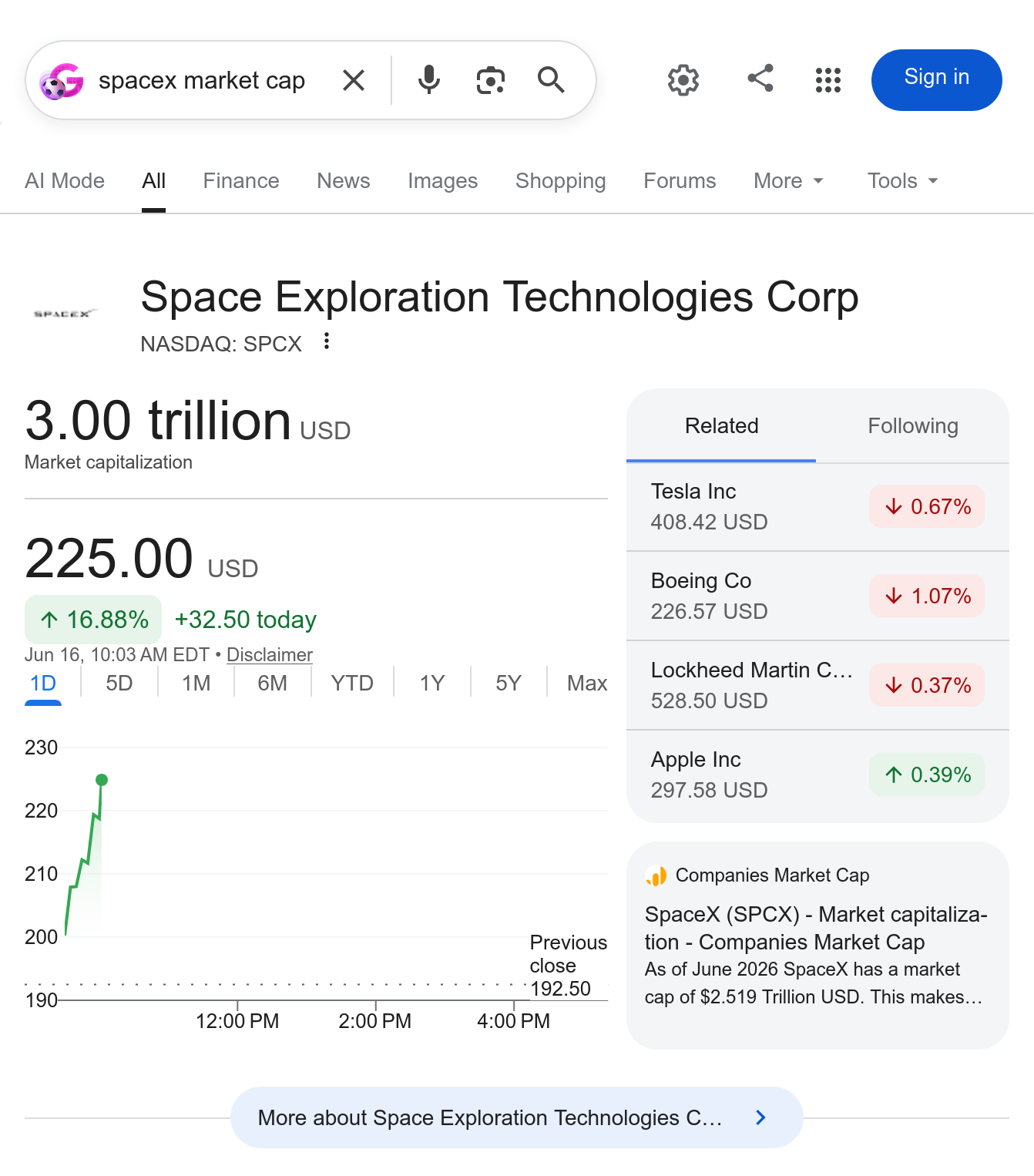Open the Google apps grid icon
The width and height of the screenshot is (1034, 1176).
828,79
